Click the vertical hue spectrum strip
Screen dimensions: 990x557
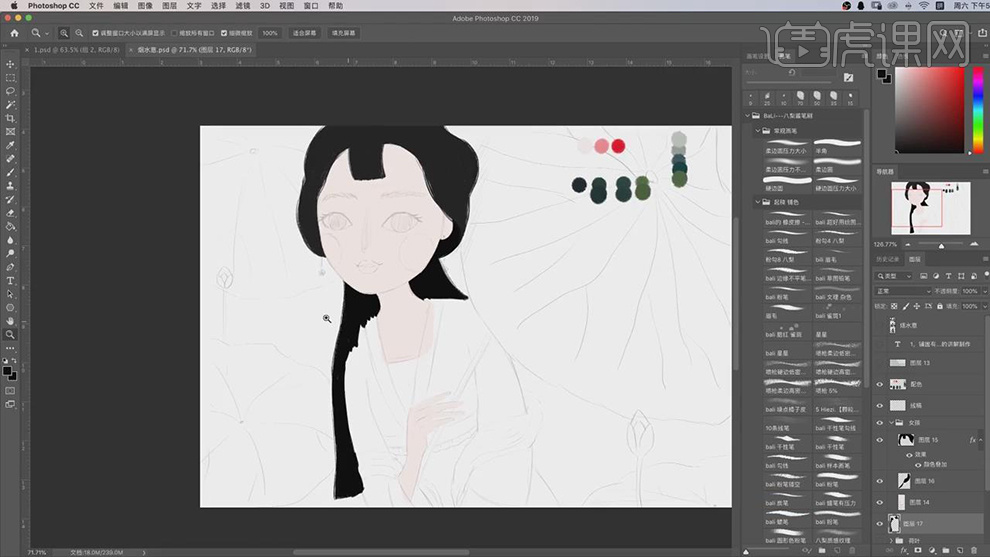click(x=978, y=110)
